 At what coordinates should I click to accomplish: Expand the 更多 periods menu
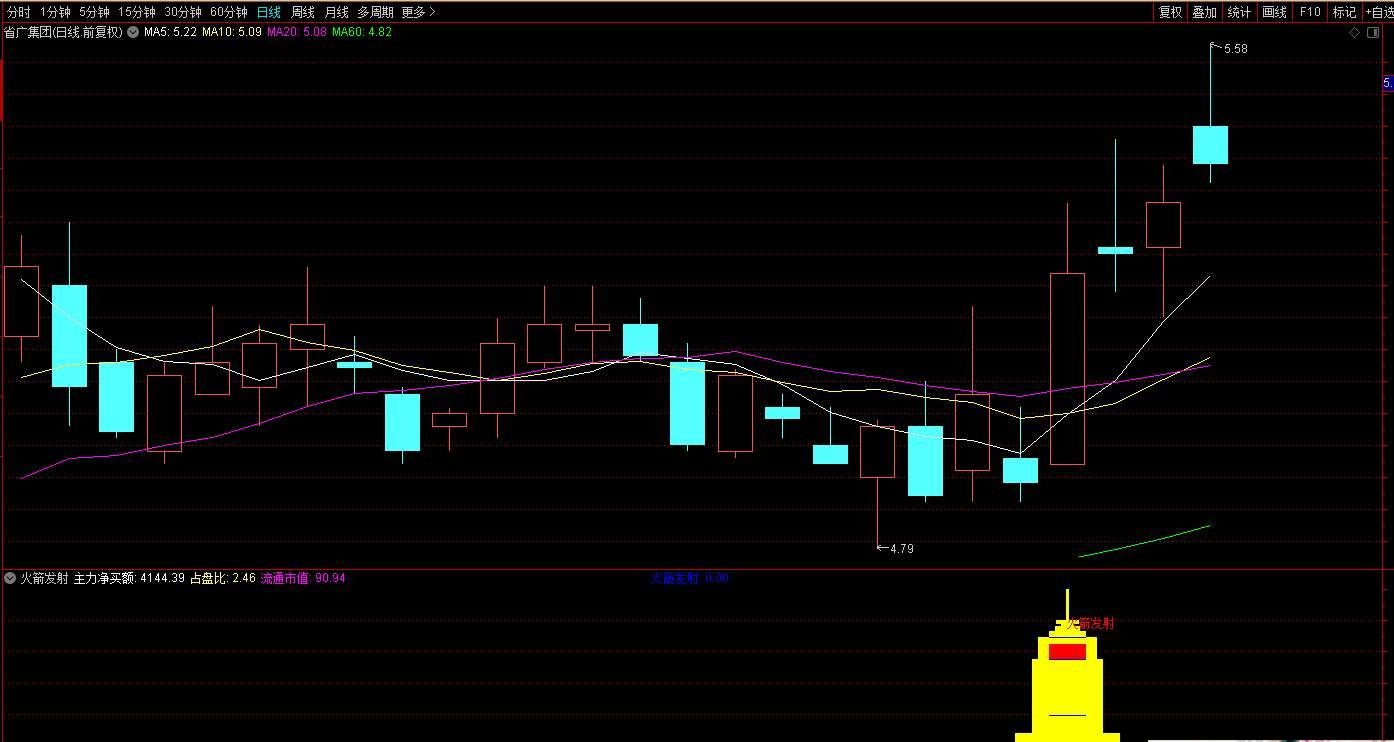(418, 12)
